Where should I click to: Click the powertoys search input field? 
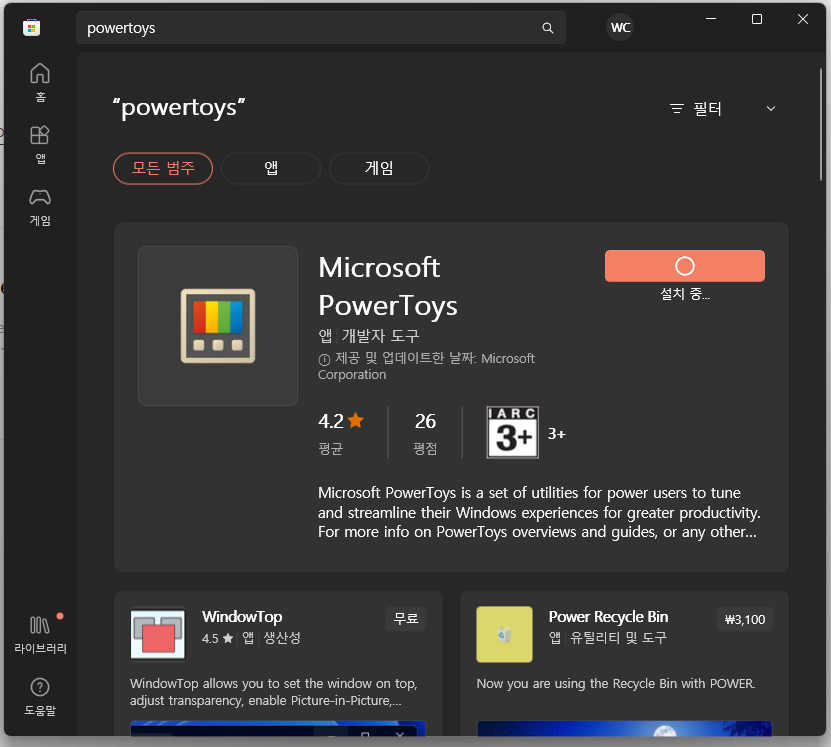[321, 28]
